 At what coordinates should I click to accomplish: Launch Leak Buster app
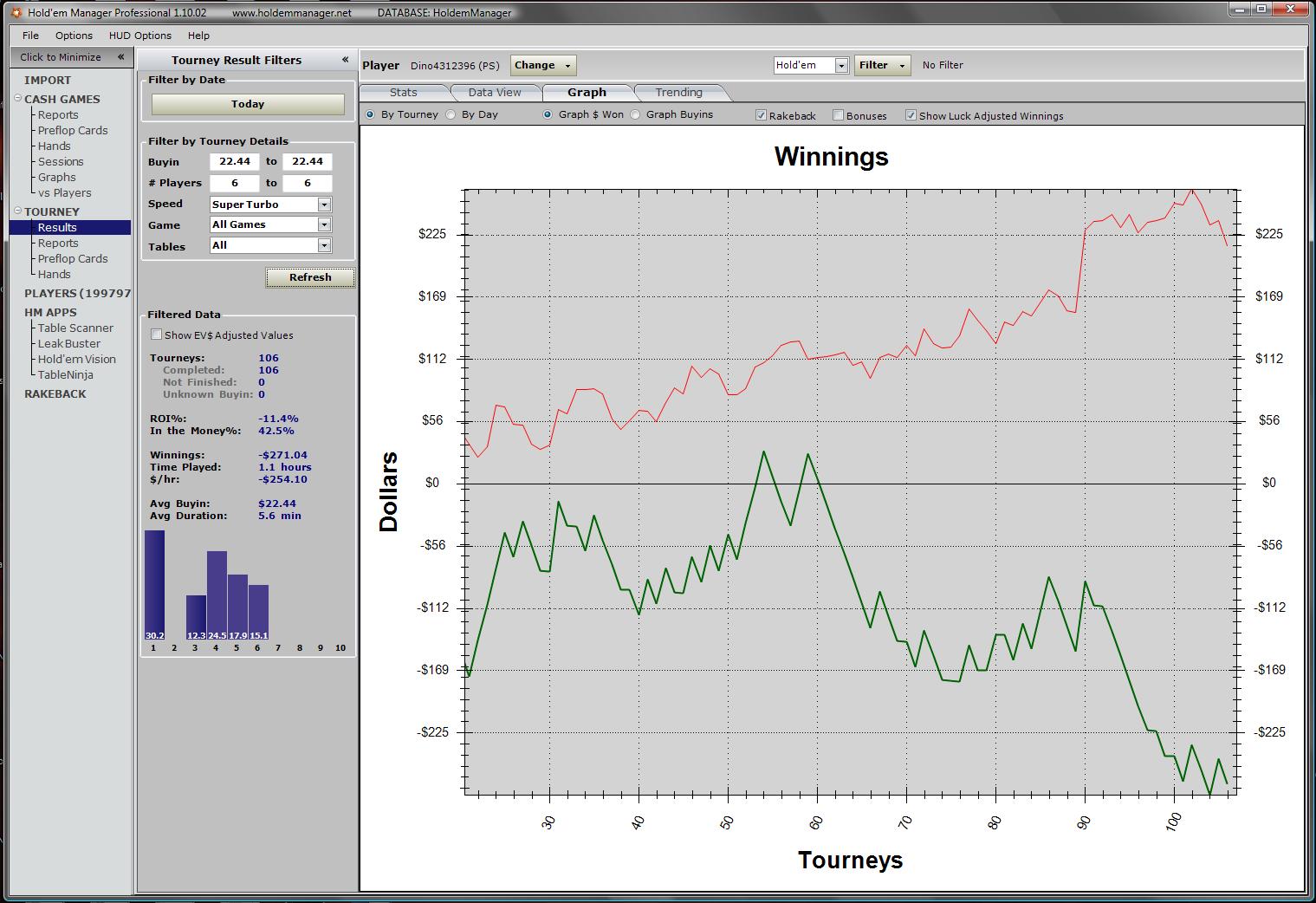[69, 343]
